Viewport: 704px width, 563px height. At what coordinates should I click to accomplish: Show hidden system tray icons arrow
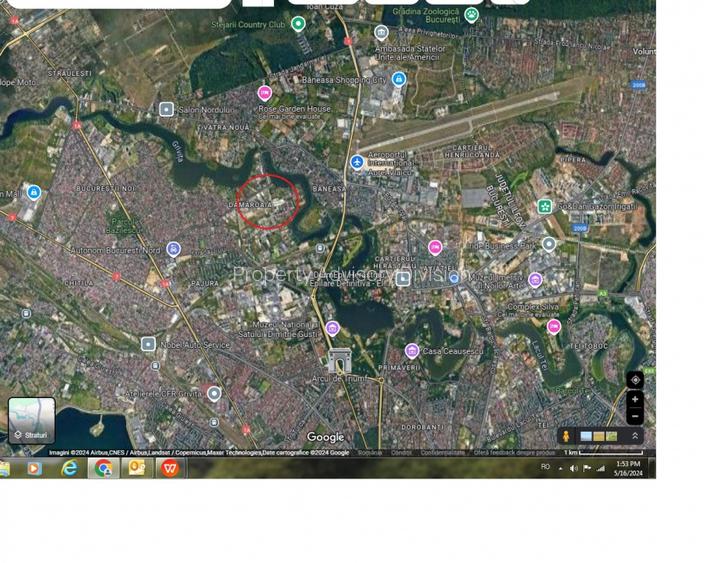pyautogui.click(x=560, y=468)
